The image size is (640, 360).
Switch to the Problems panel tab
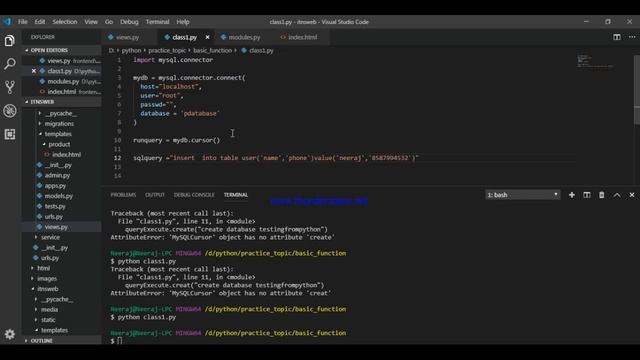[123, 195]
